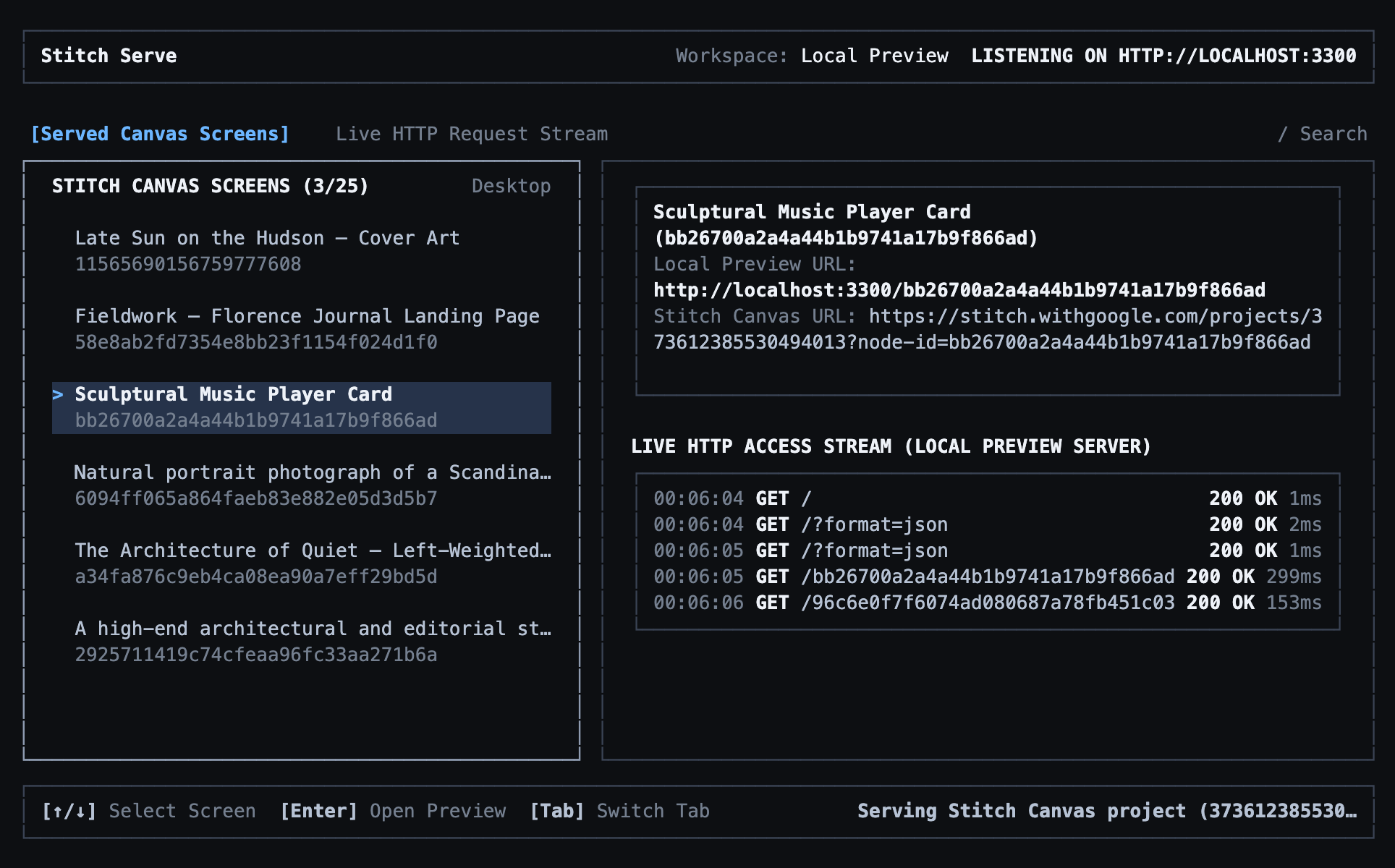The height and width of the screenshot is (868, 1395).
Task: Select The Architecture of Quiet screen
Action: [x=302, y=563]
